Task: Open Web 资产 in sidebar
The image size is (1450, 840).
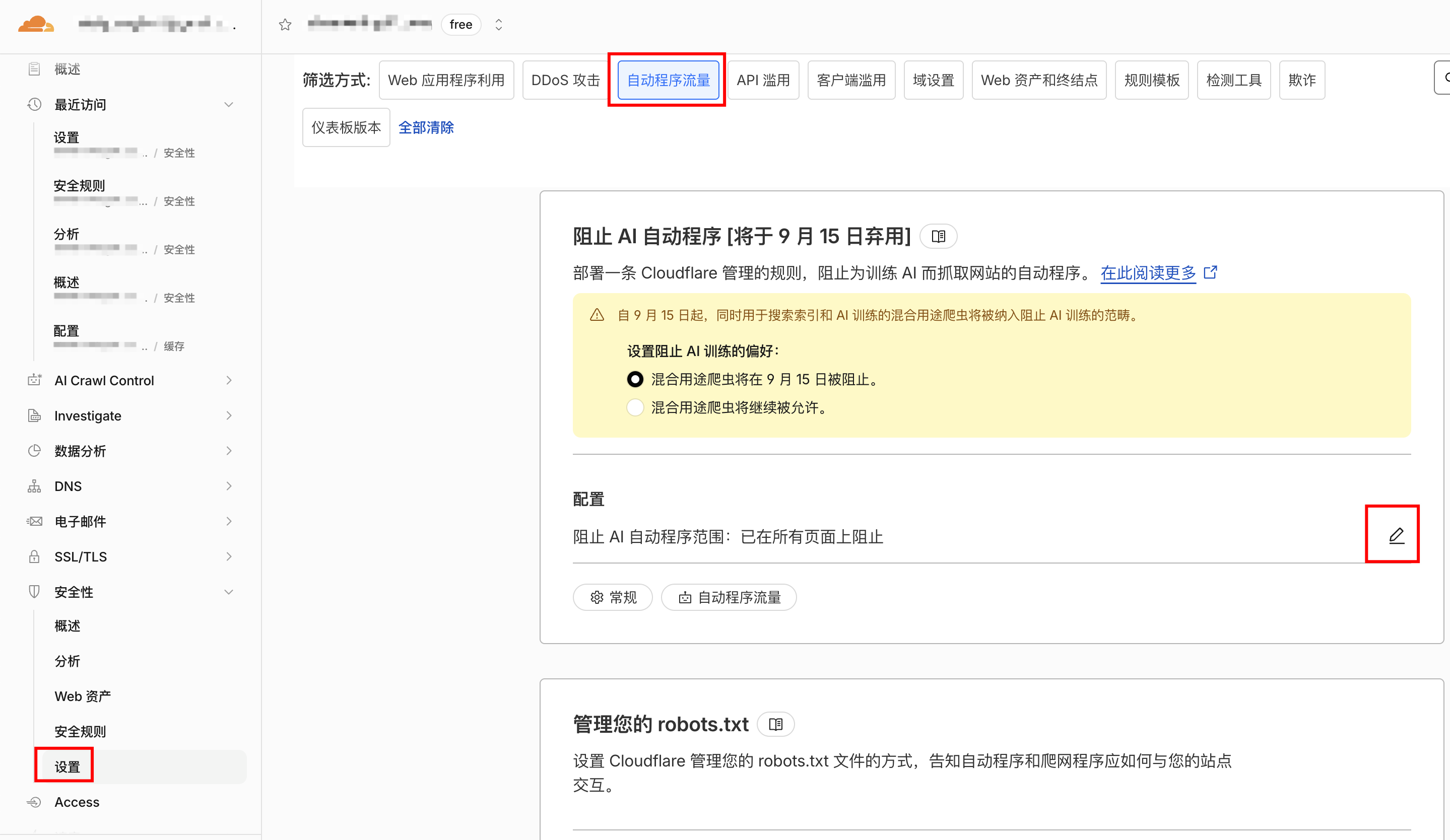Action: pos(83,696)
